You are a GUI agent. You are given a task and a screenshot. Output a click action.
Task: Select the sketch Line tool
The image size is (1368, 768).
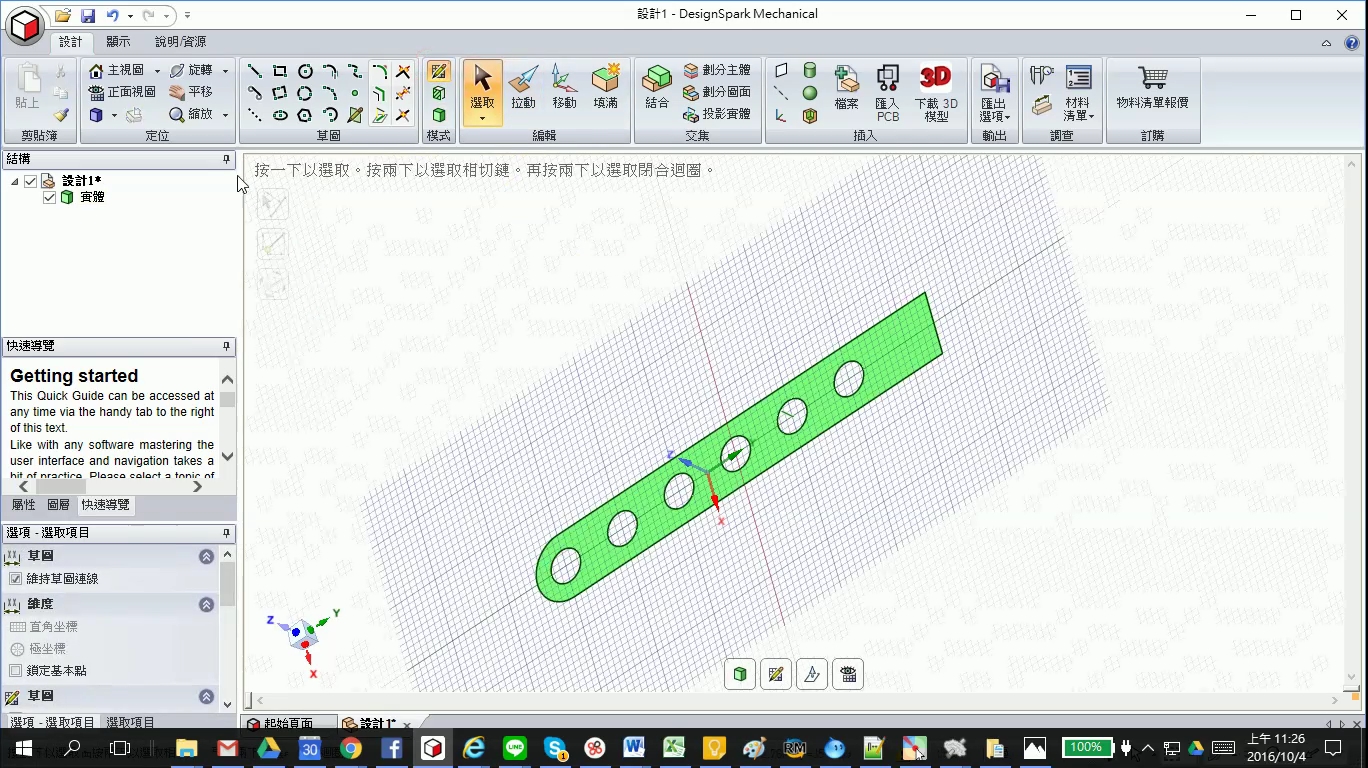[x=255, y=71]
